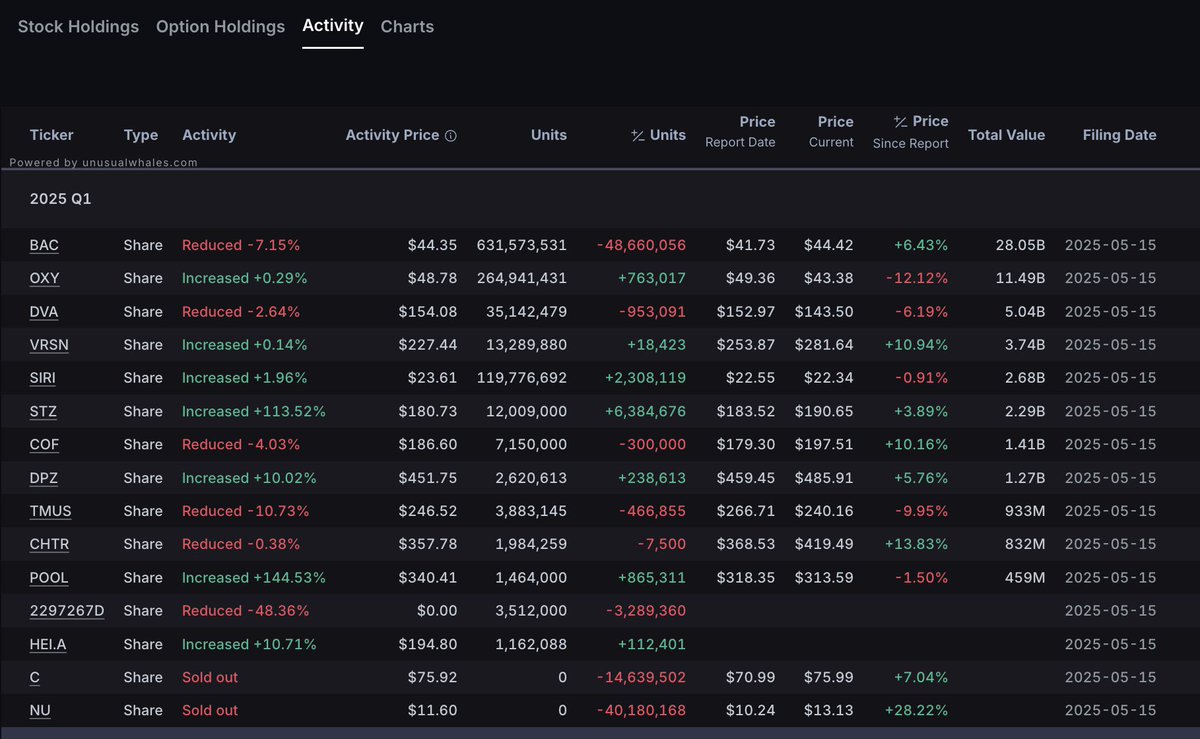Click the info icon beside Activity Price
This screenshot has width=1200, height=739.
450,136
